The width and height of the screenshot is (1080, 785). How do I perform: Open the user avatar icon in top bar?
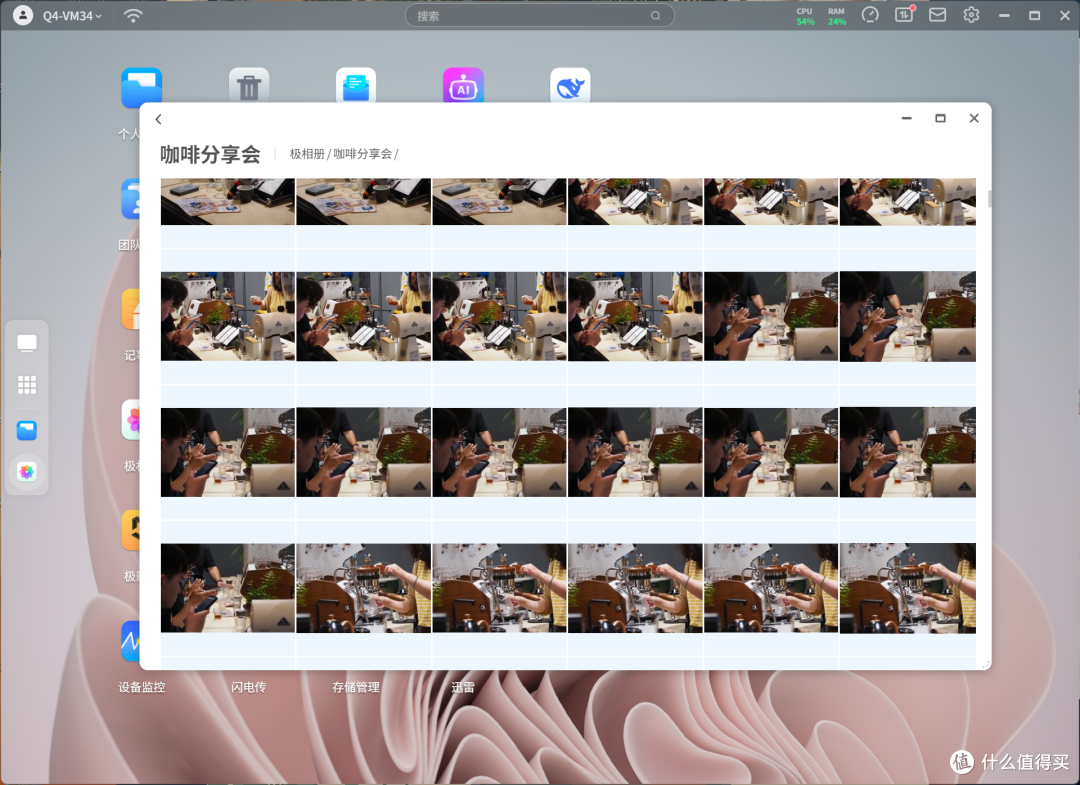[23, 15]
